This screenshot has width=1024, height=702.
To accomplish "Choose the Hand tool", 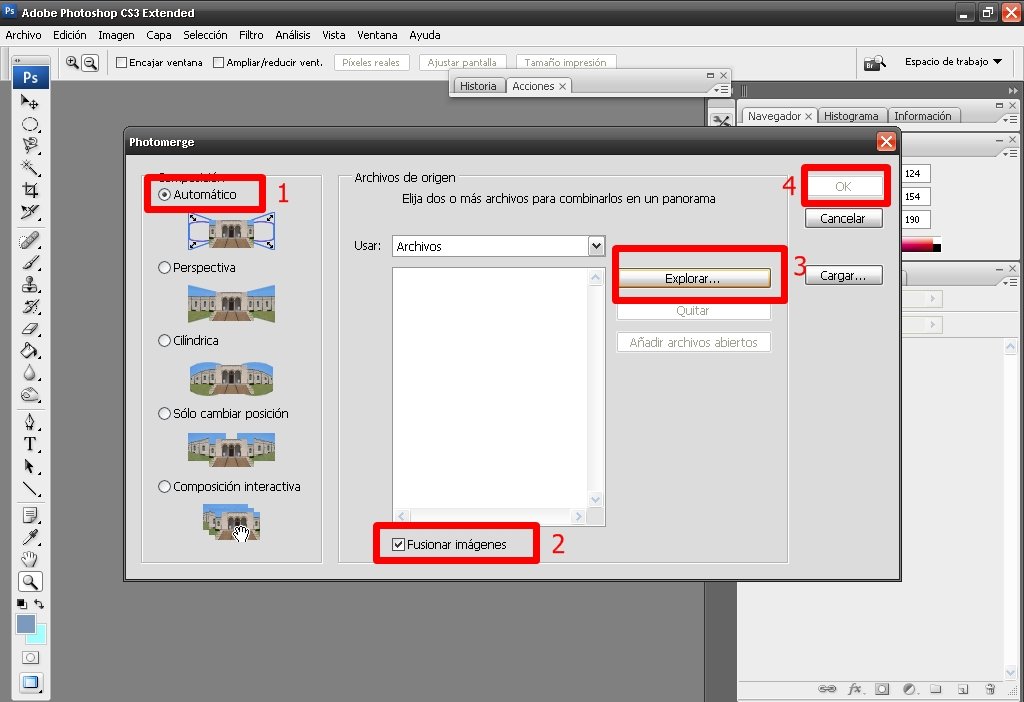I will [30, 559].
